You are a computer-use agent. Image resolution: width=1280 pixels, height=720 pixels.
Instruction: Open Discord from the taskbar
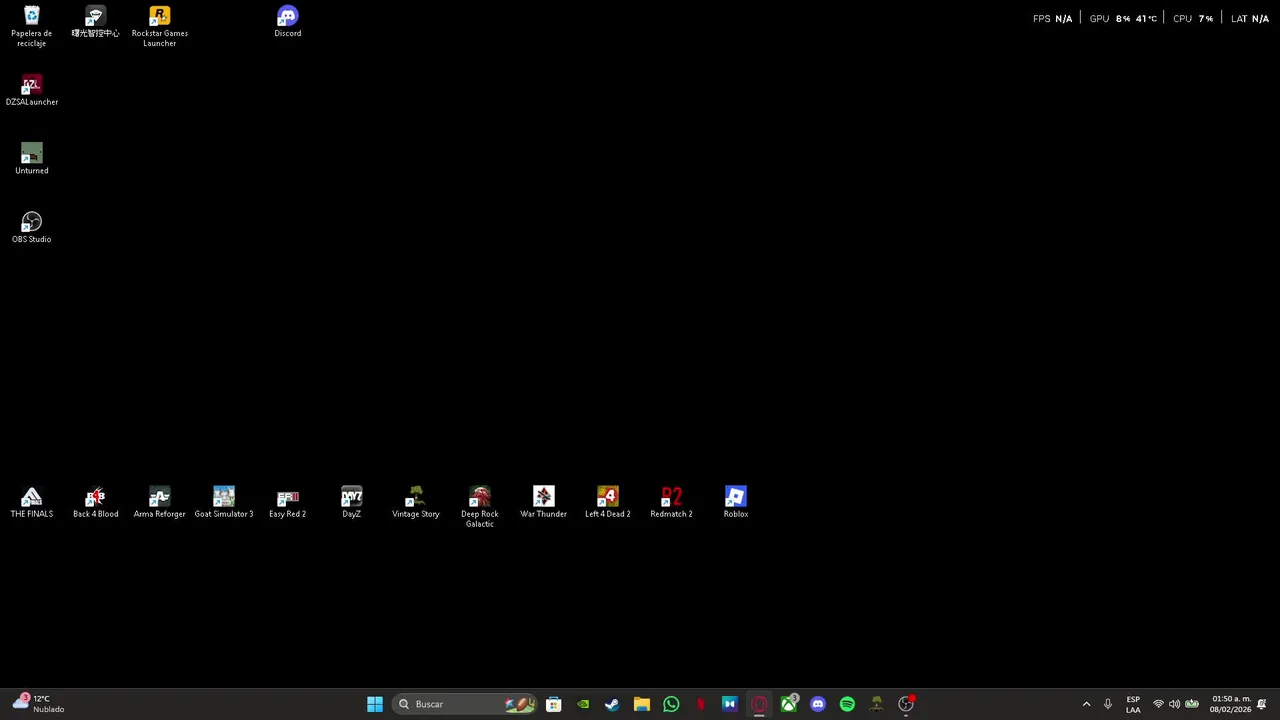818,704
